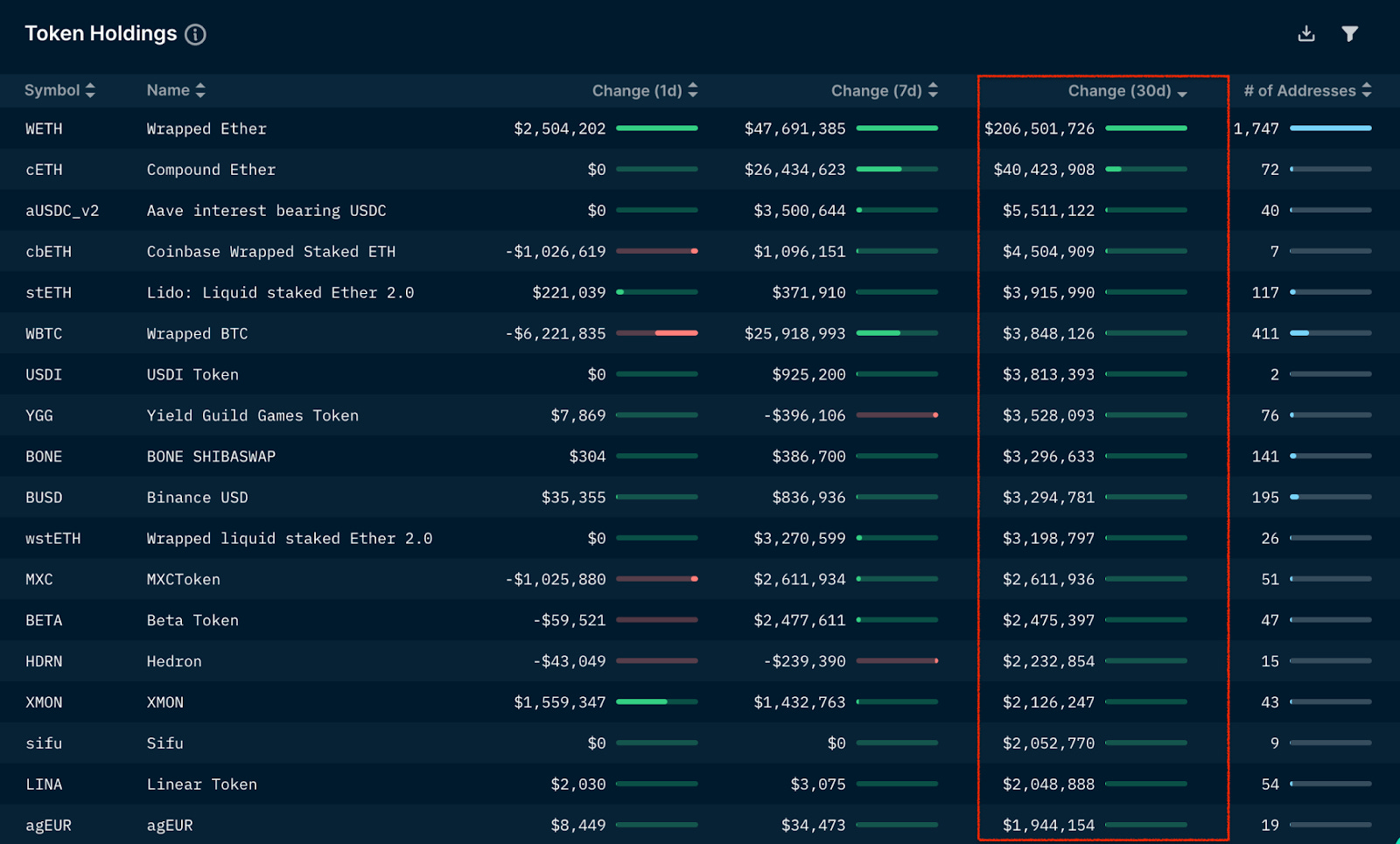Download the token holdings data
The width and height of the screenshot is (1400, 844).
point(1306,33)
